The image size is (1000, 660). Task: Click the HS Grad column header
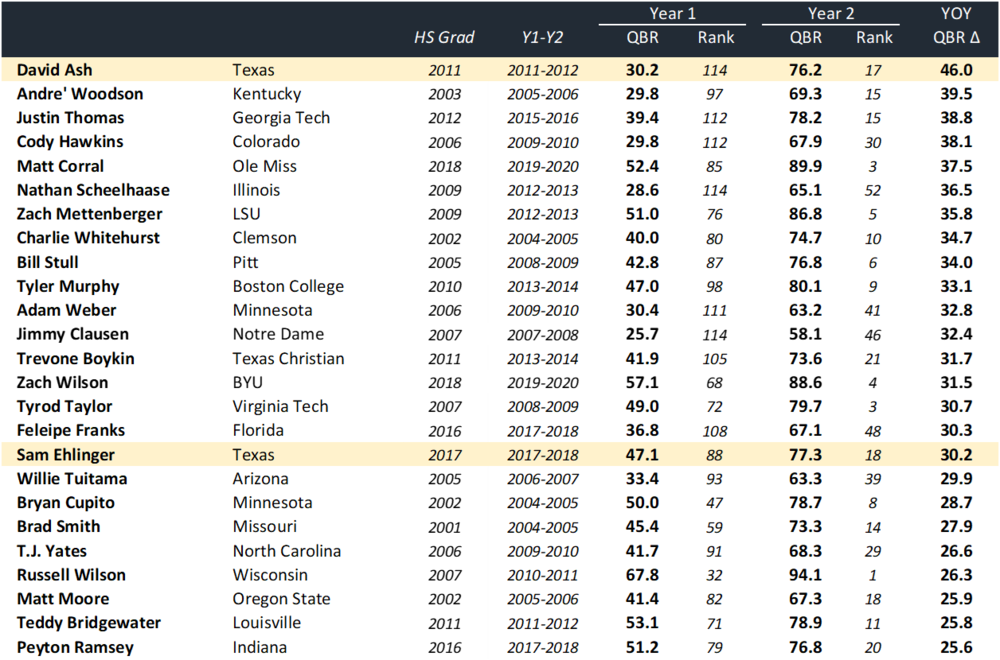pos(443,38)
